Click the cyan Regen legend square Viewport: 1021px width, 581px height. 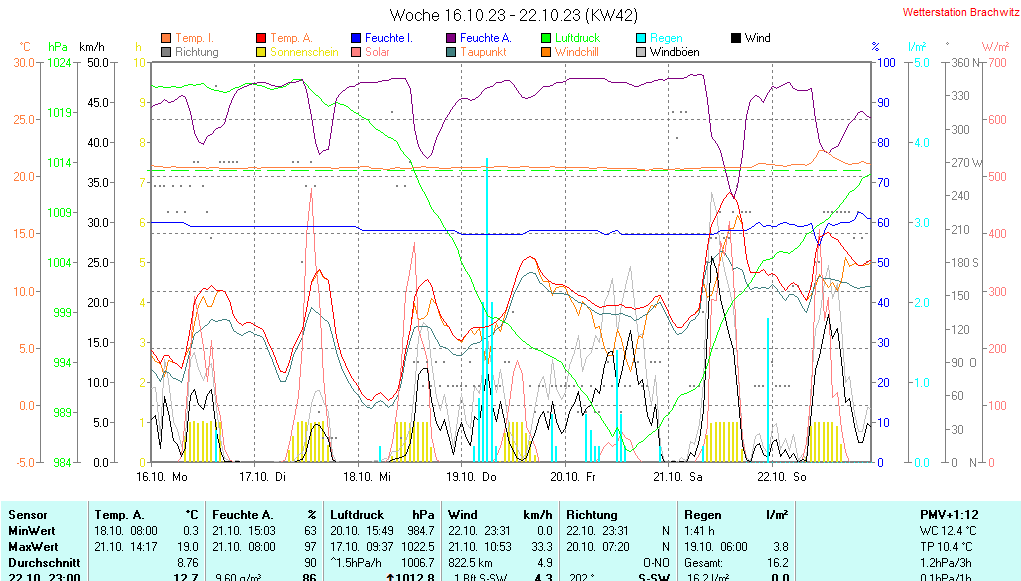[x=641, y=38]
